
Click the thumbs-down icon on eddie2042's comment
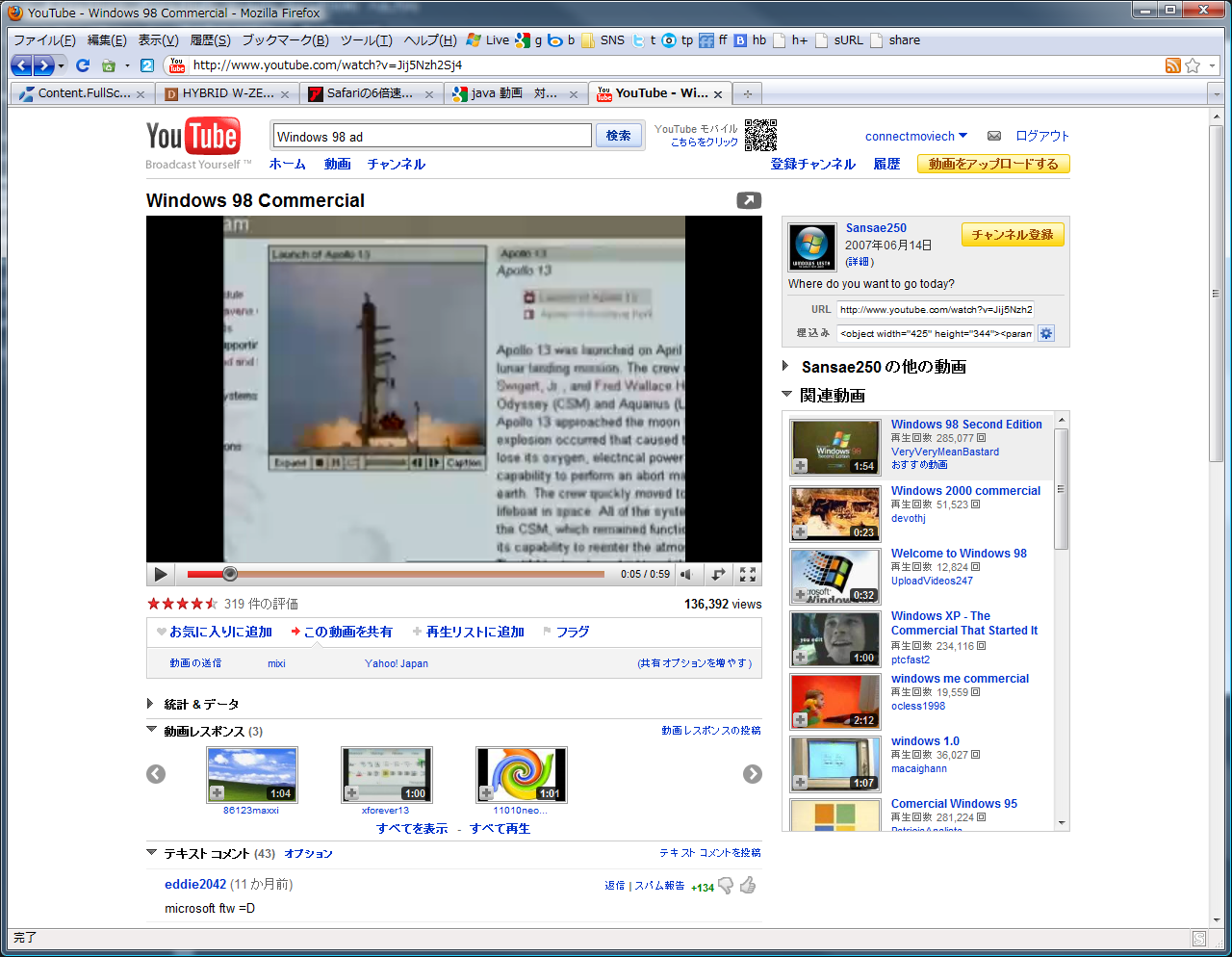[x=727, y=885]
